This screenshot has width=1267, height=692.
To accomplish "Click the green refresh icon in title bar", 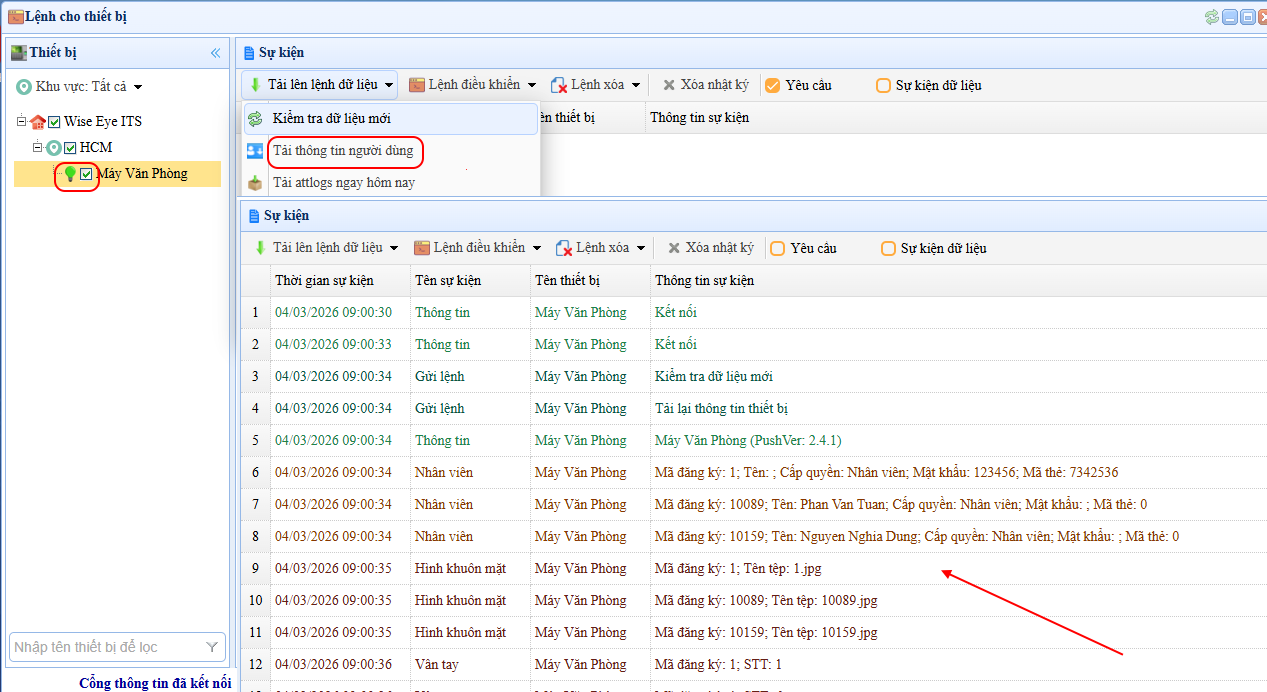I will [1212, 17].
